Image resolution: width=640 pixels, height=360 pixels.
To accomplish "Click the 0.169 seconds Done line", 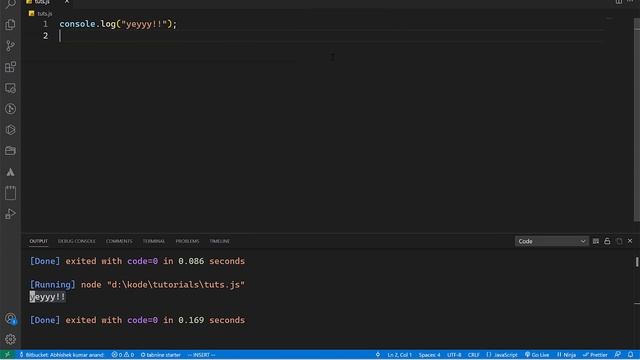I will coord(137,320).
